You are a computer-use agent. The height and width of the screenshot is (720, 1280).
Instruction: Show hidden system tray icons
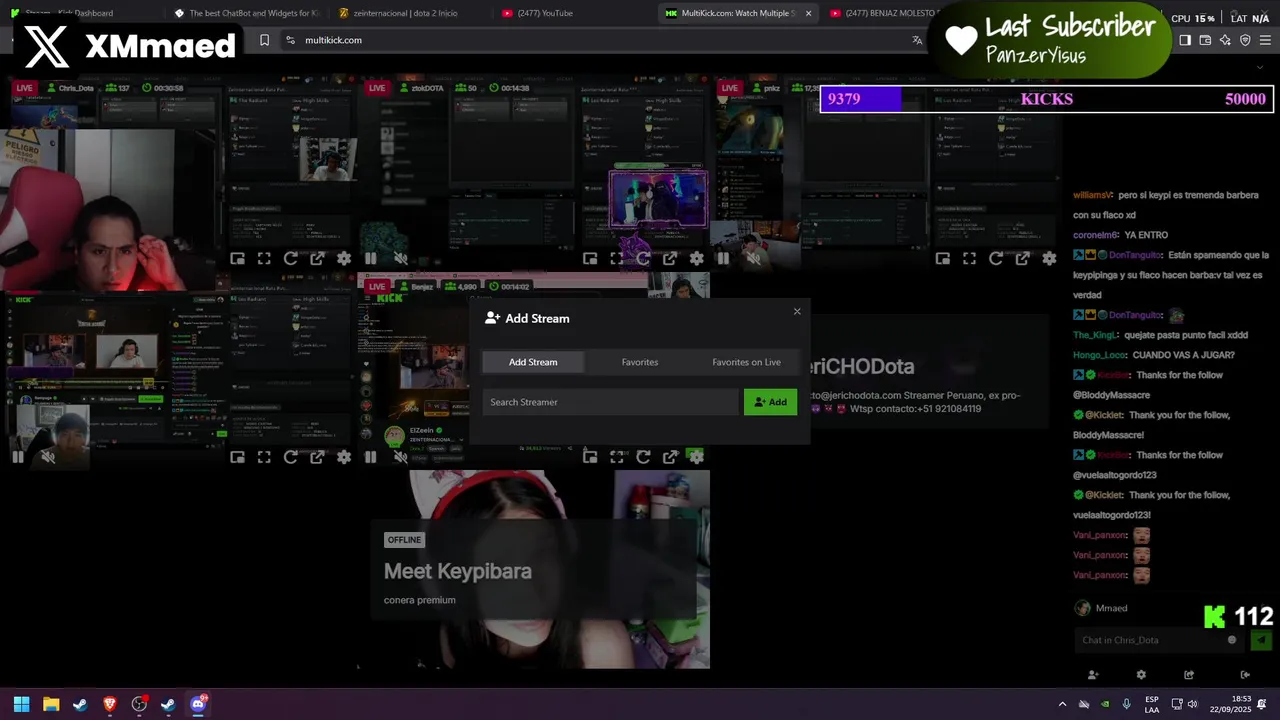pyautogui.click(x=1062, y=704)
